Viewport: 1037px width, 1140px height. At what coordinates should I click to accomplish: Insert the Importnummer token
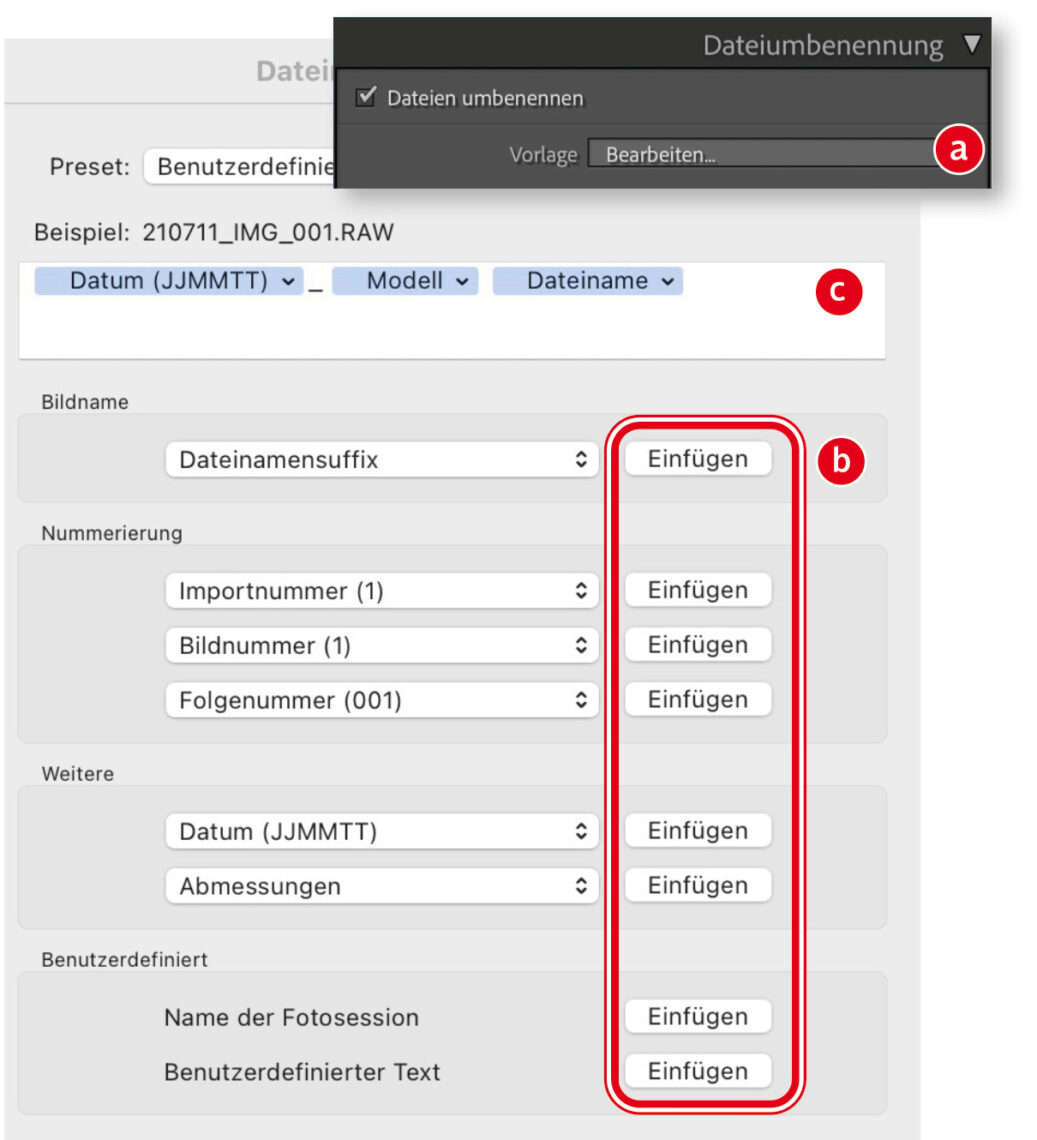(698, 590)
